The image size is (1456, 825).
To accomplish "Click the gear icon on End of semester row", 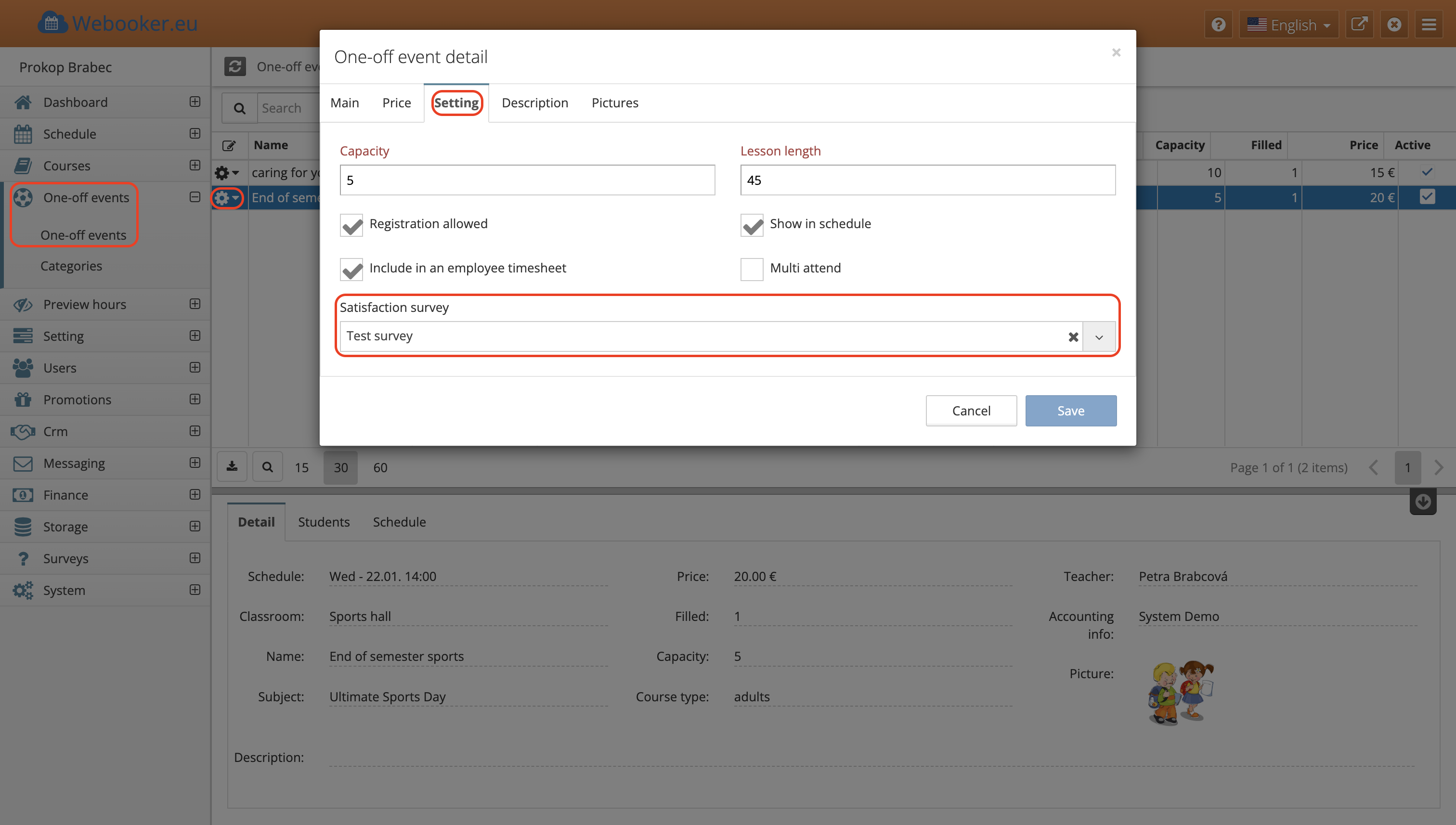I will coord(222,198).
